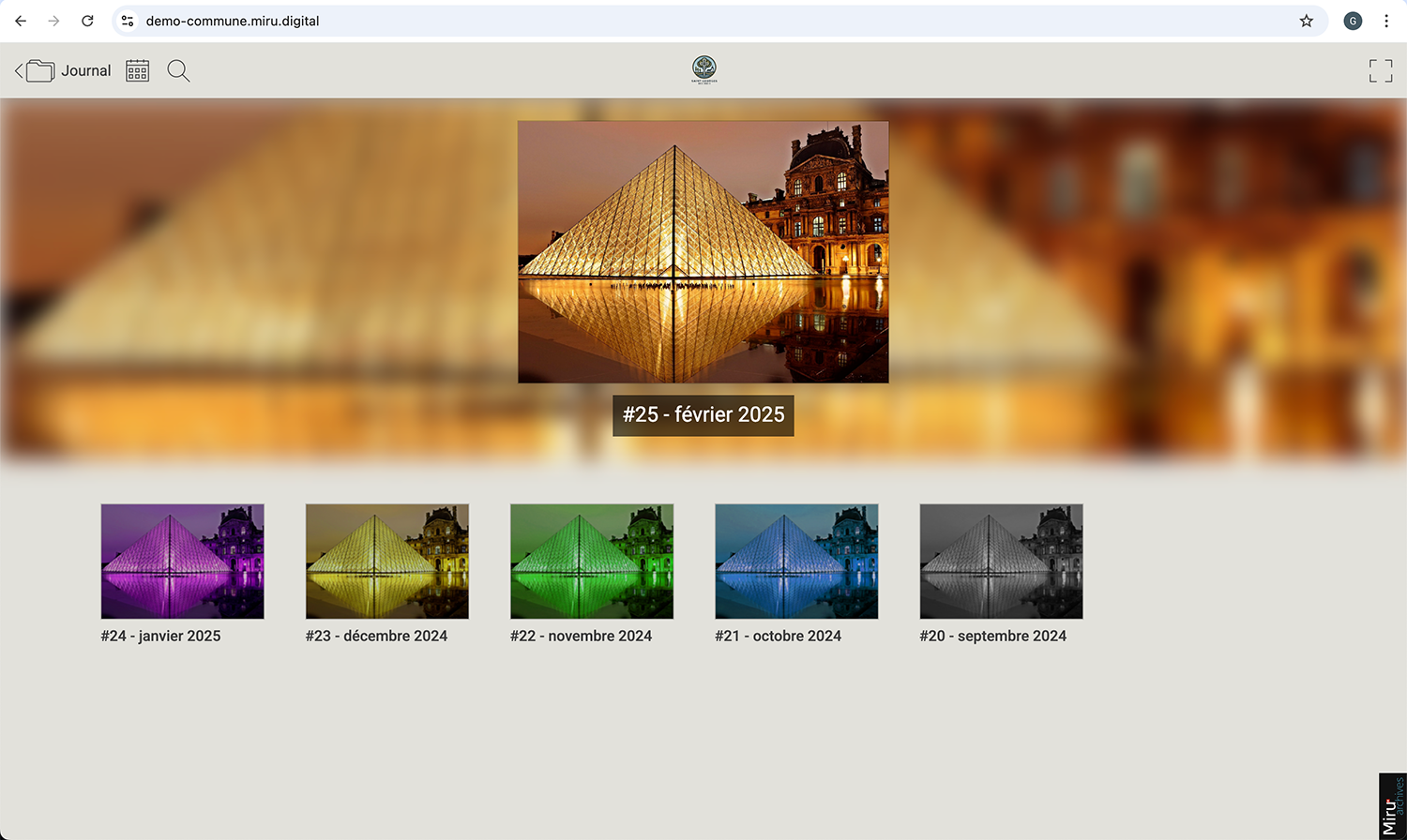This screenshot has height=840, width=1407.
Task: Click the Journal folder back icon
Action: (36, 71)
